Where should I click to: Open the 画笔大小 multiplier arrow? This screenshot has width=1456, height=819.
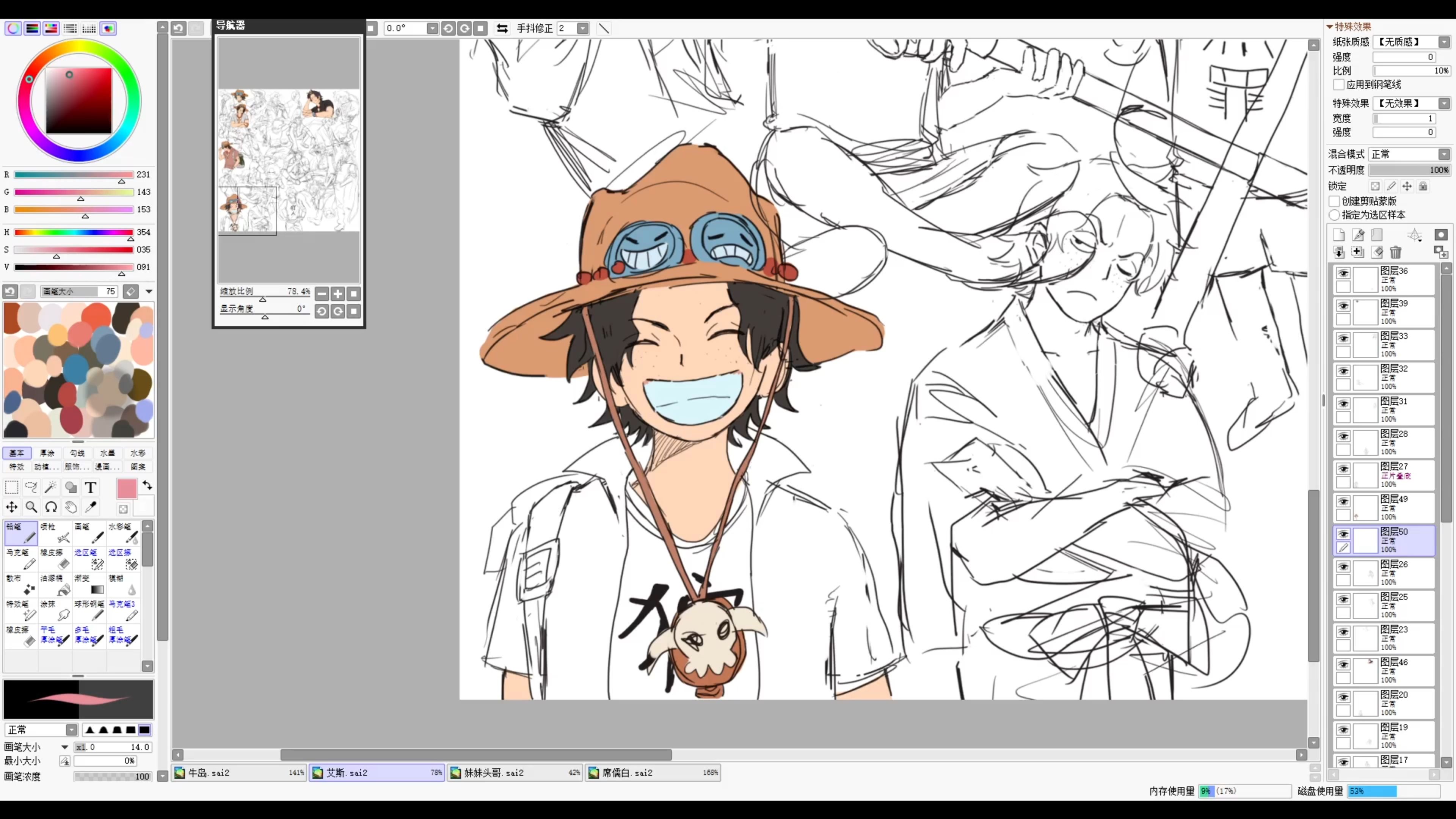[x=64, y=747]
